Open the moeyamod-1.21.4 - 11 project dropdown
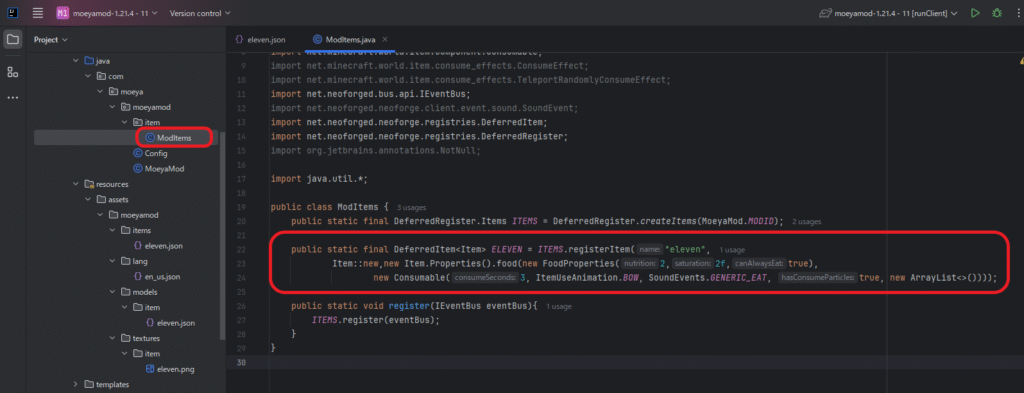This screenshot has height=393, width=1024. [x=106, y=13]
